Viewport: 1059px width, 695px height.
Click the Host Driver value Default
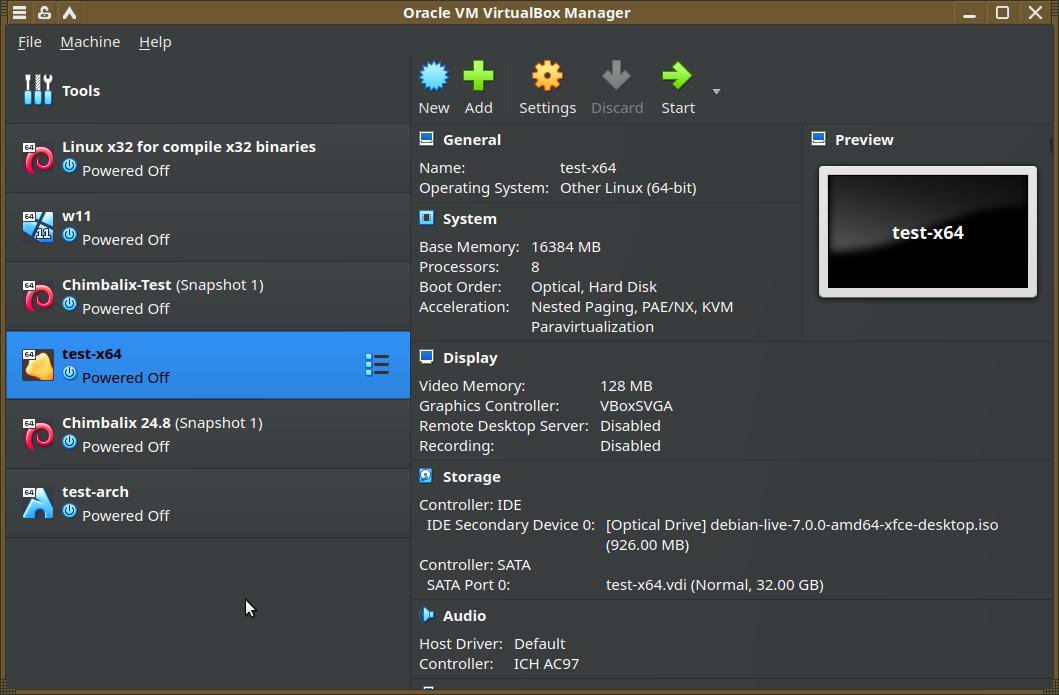click(x=540, y=644)
